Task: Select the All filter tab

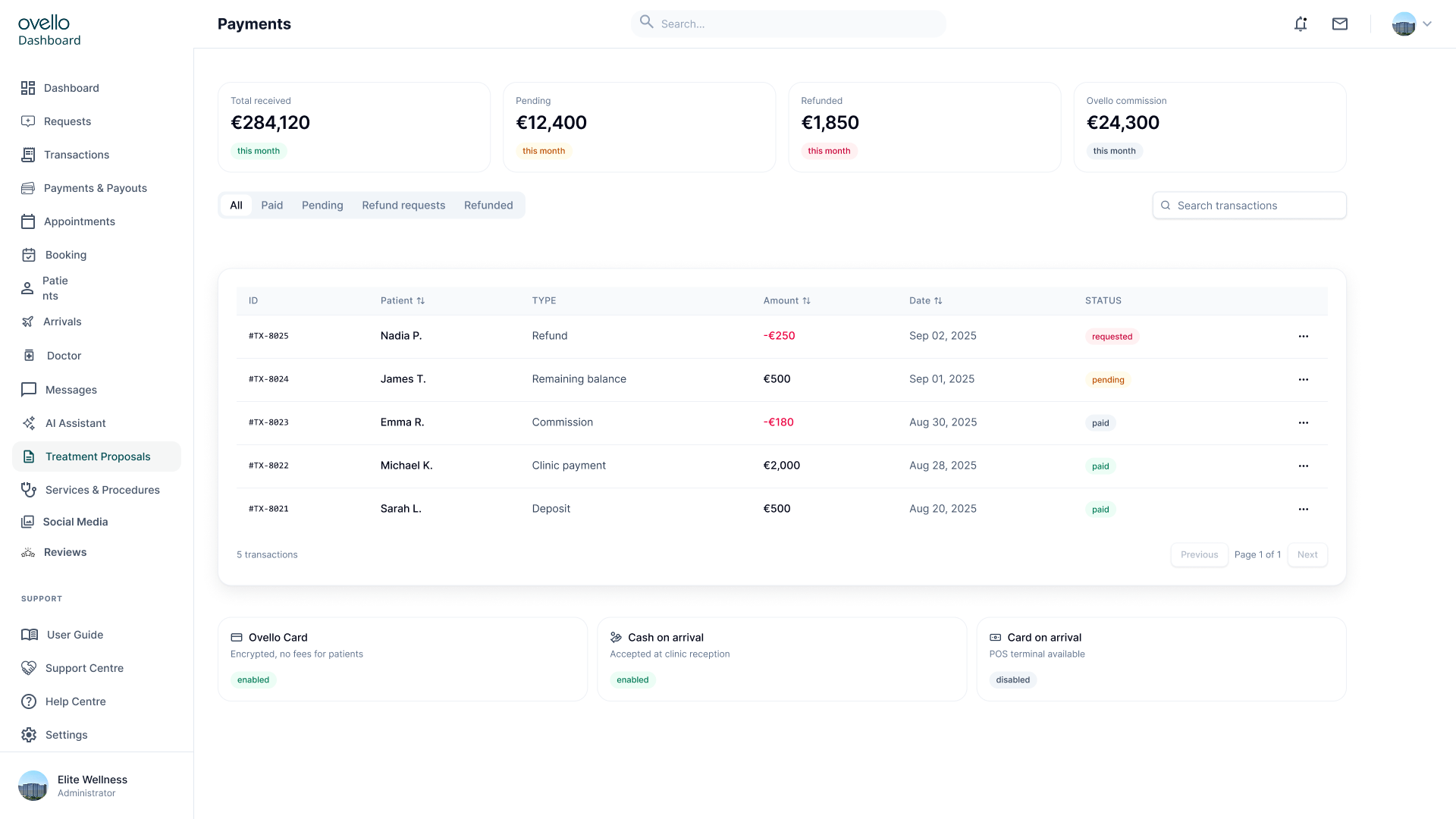Action: [x=236, y=206]
